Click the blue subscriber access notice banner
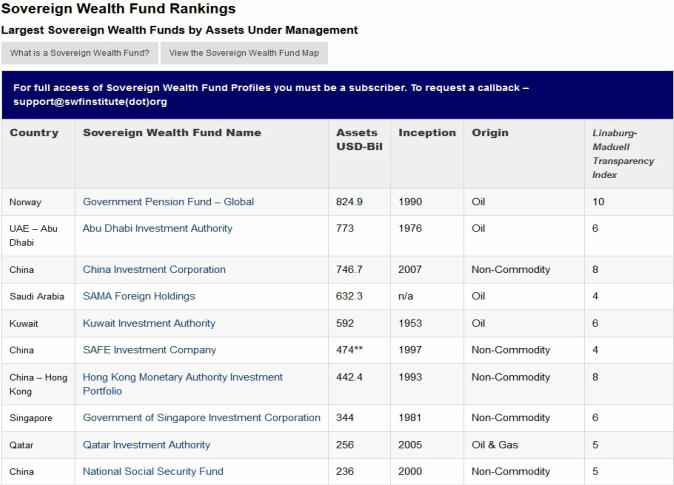The image size is (674, 485). (x=337, y=95)
